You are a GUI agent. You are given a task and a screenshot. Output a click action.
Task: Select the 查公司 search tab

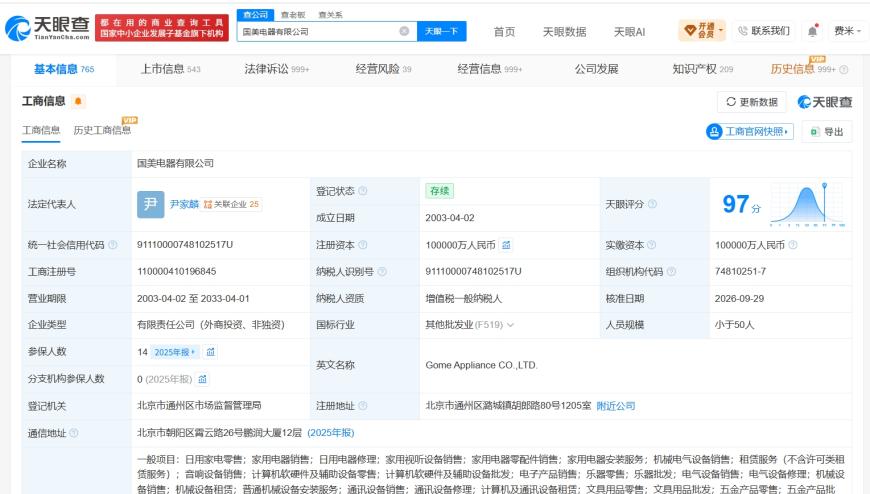pyautogui.click(x=255, y=15)
